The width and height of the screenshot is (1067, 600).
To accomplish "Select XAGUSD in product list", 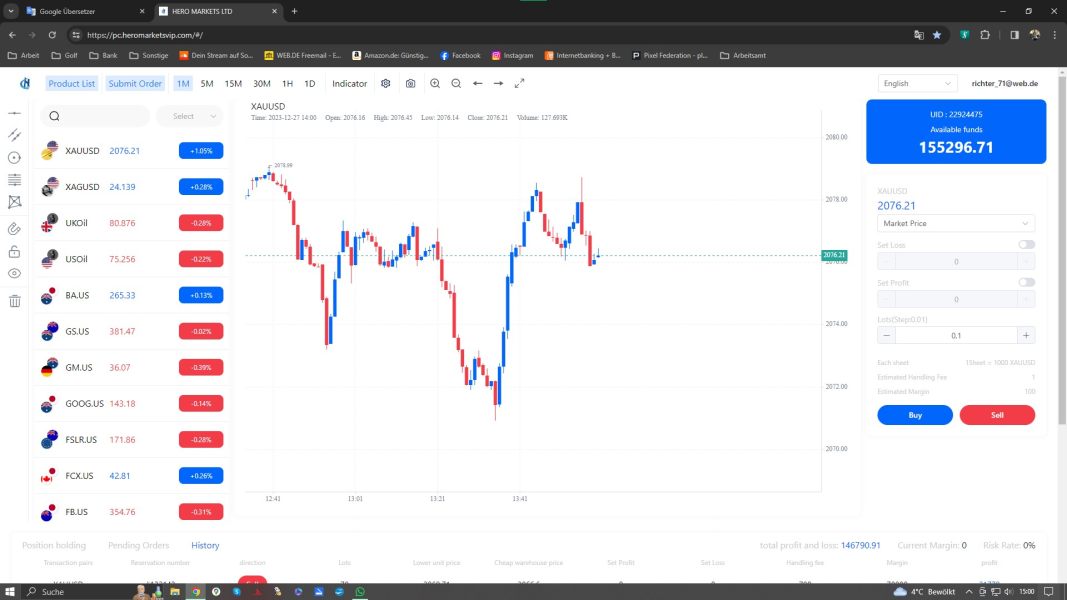I will [131, 186].
